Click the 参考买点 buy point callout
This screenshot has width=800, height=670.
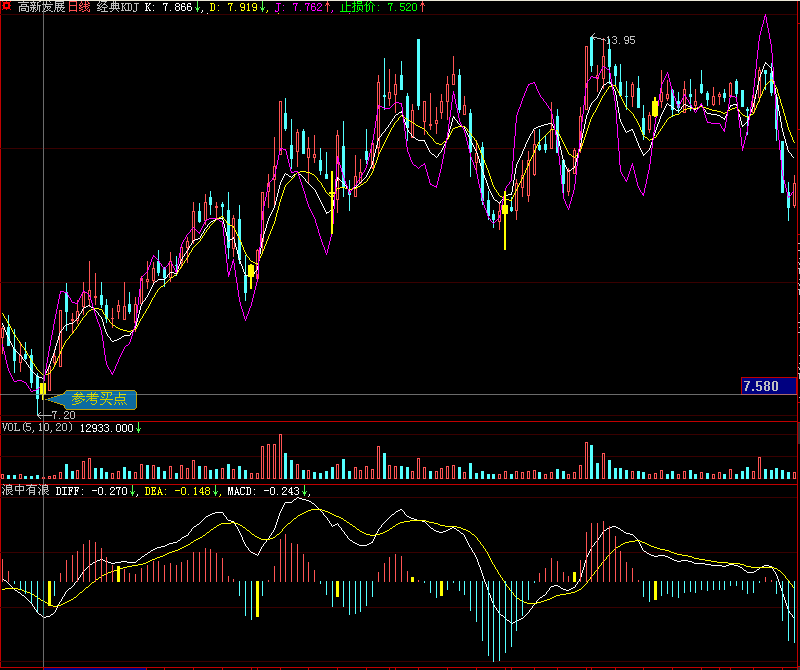[98, 399]
